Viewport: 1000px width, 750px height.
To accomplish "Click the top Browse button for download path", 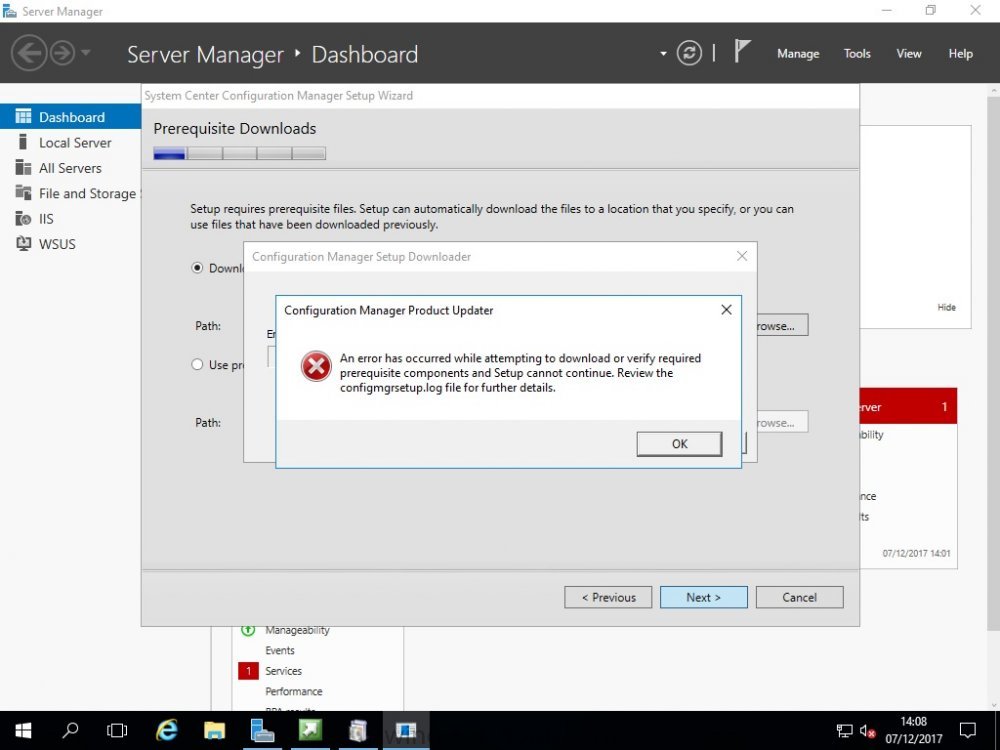I will (x=782, y=325).
